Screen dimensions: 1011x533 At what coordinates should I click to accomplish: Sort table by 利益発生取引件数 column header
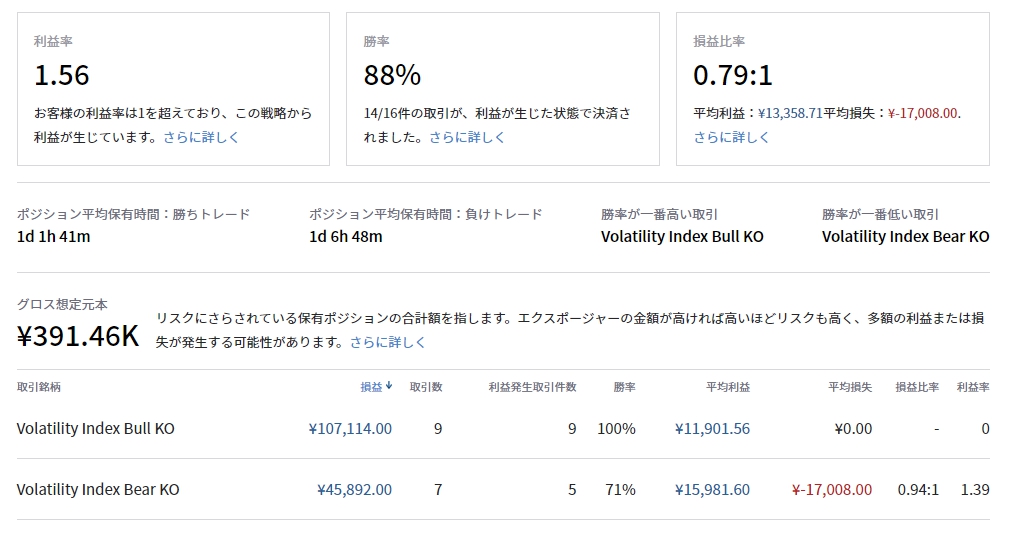tap(532, 387)
